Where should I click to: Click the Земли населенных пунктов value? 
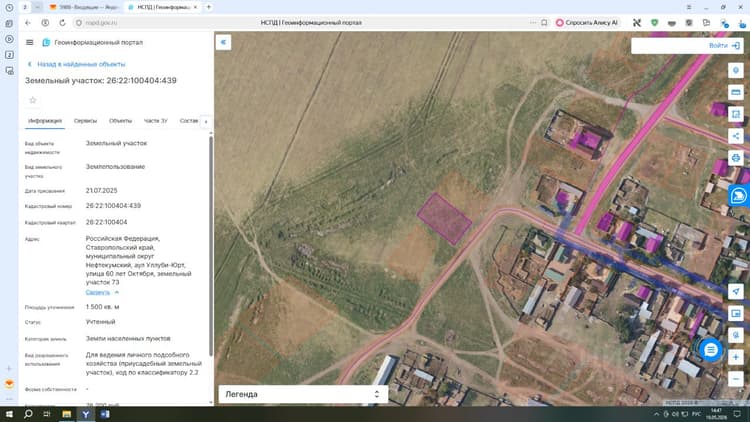pos(128,338)
